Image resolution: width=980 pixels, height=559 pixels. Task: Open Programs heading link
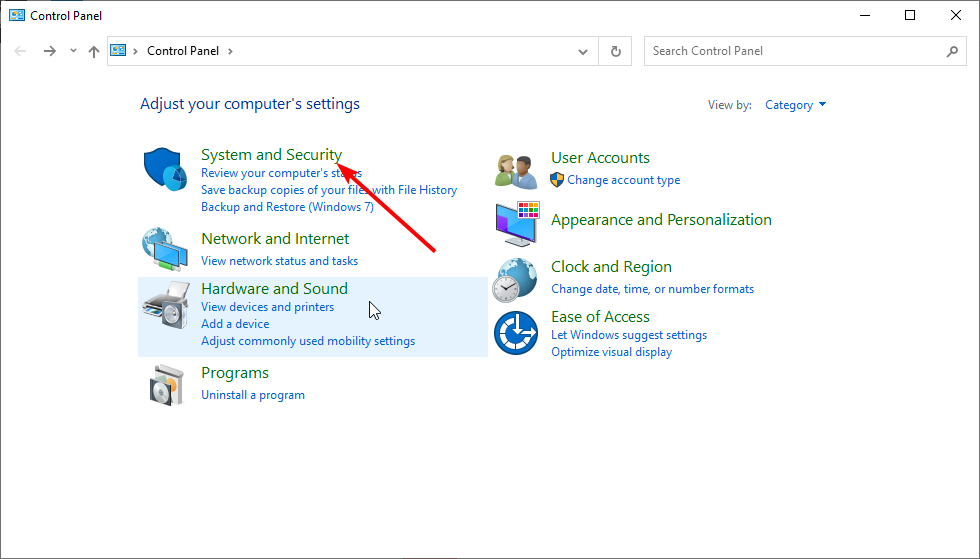point(235,373)
